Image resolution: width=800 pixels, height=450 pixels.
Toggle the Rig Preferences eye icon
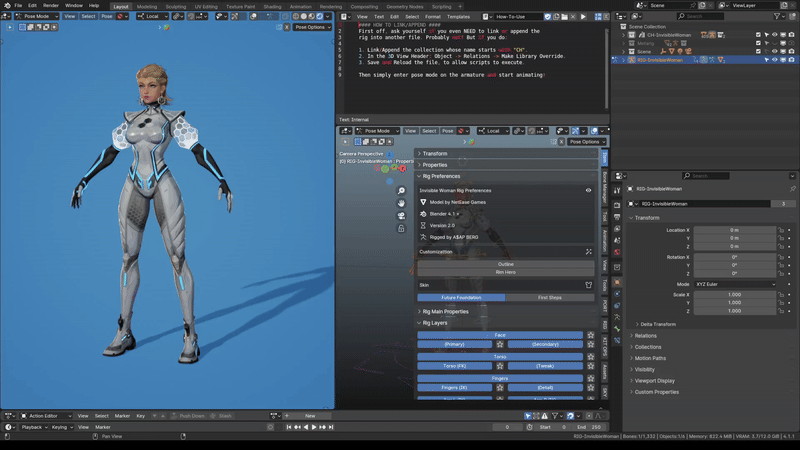pyautogui.click(x=588, y=191)
